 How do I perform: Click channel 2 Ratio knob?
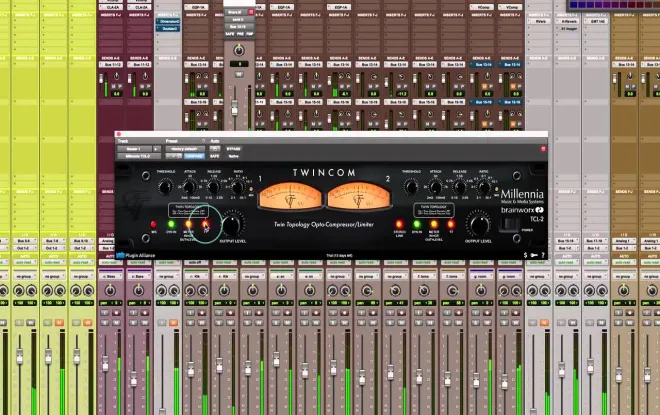pyautogui.click(x=483, y=187)
